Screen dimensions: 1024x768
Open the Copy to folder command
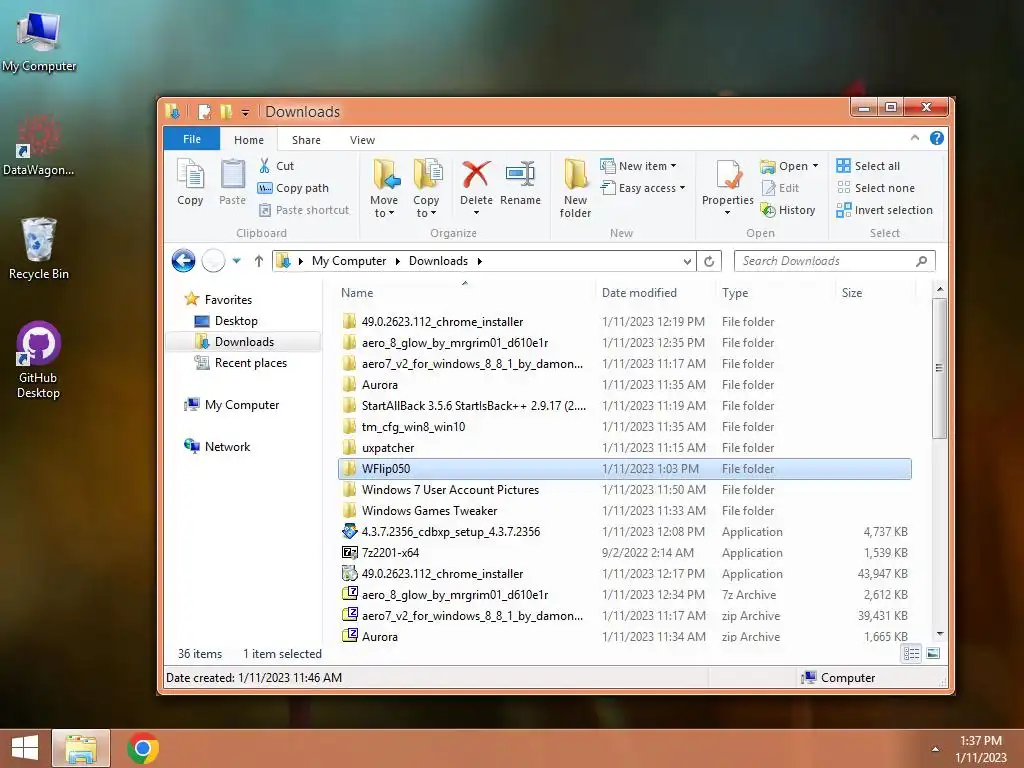[x=426, y=187]
